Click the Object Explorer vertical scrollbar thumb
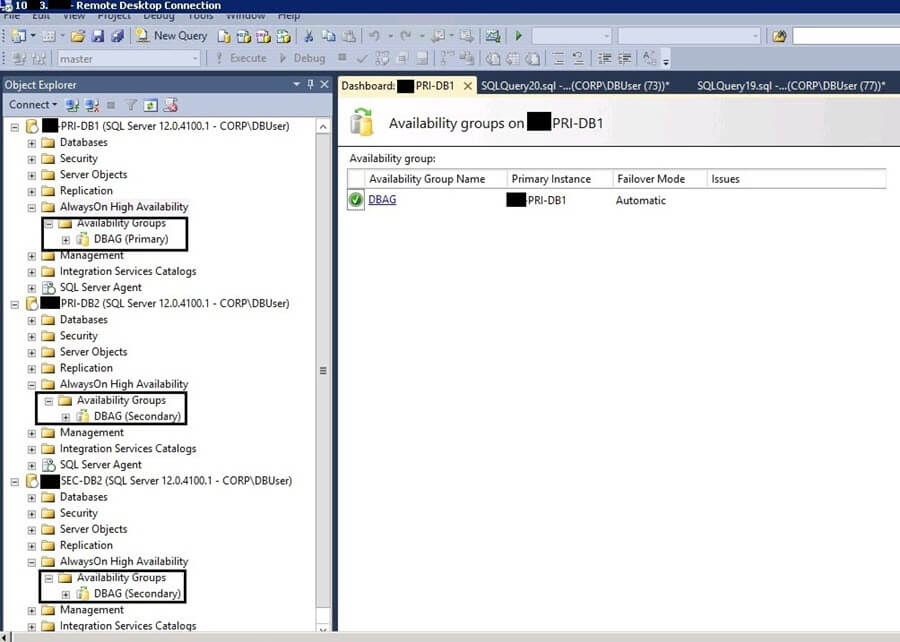Image resolution: width=900 pixels, height=642 pixels. click(x=323, y=371)
